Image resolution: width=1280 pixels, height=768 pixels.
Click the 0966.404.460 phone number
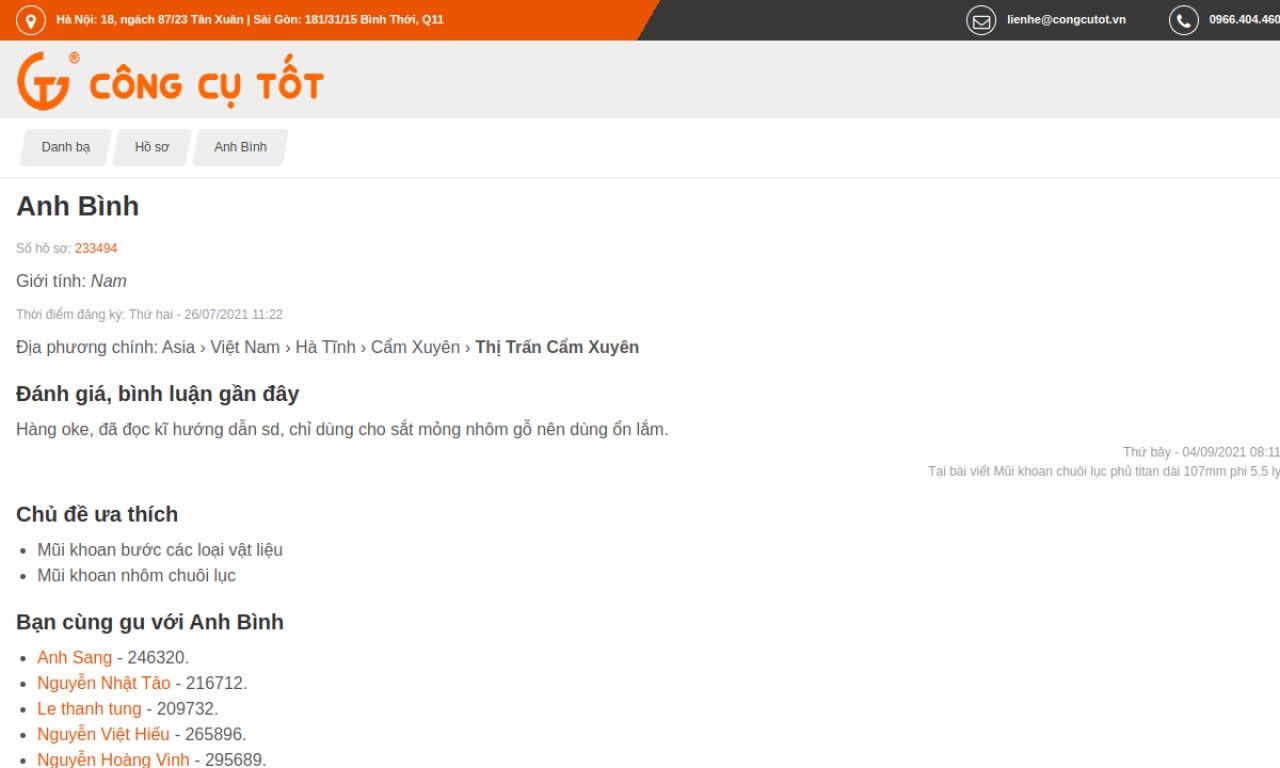coord(1243,20)
